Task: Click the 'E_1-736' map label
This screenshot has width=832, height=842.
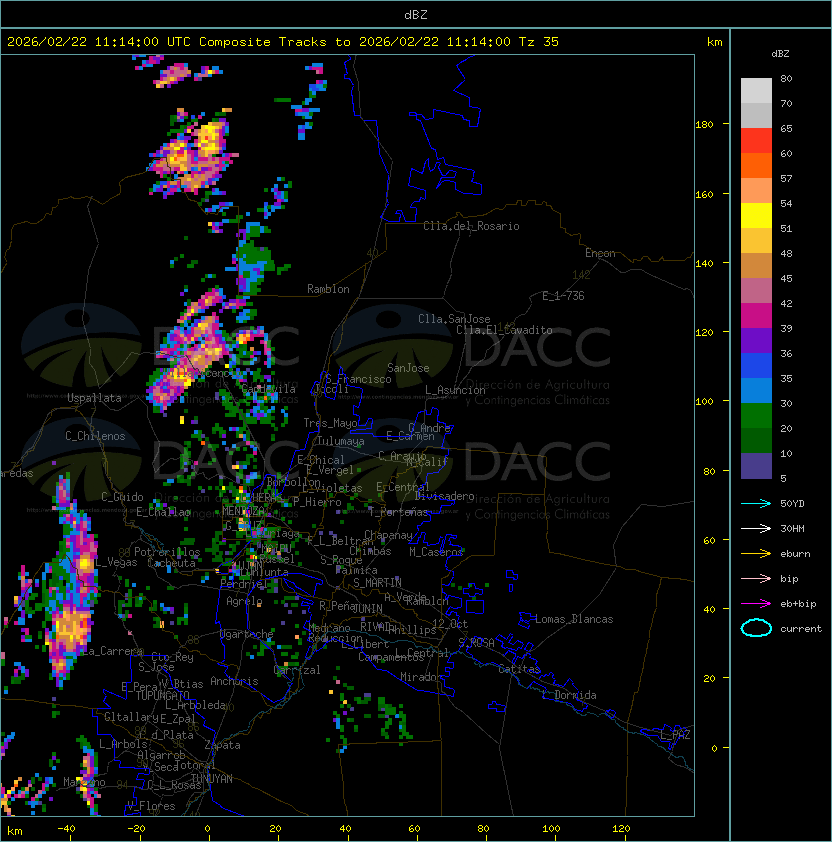Action: (x=563, y=296)
